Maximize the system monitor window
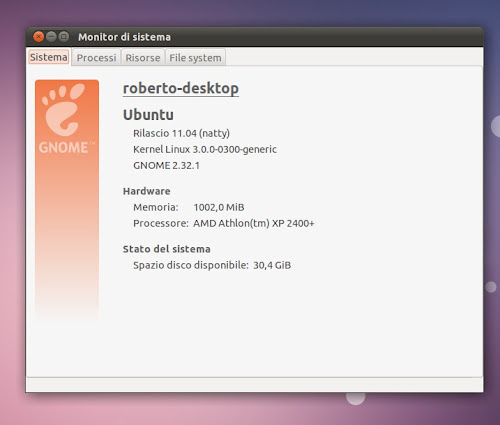Viewport: 500px width, 425px height. point(64,36)
